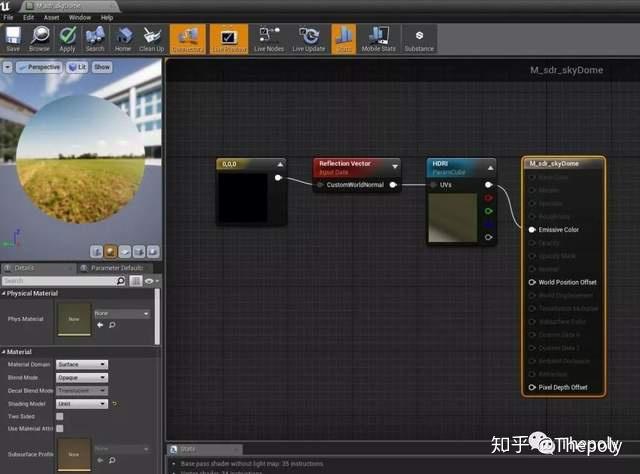This screenshot has height=474, width=640.
Task: Click the UVs input pin on HDRI node
Action: [433, 185]
